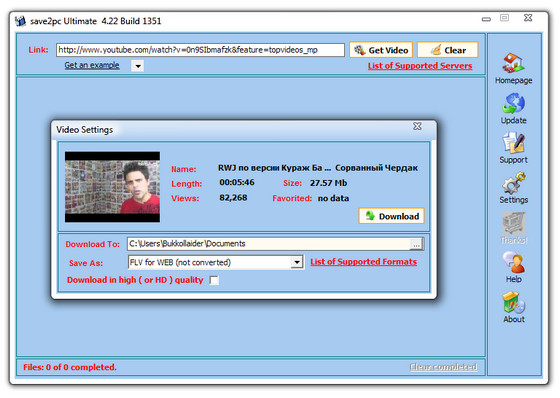Click the Update globe icon
Screen dimensions: 560x398
point(513,103)
